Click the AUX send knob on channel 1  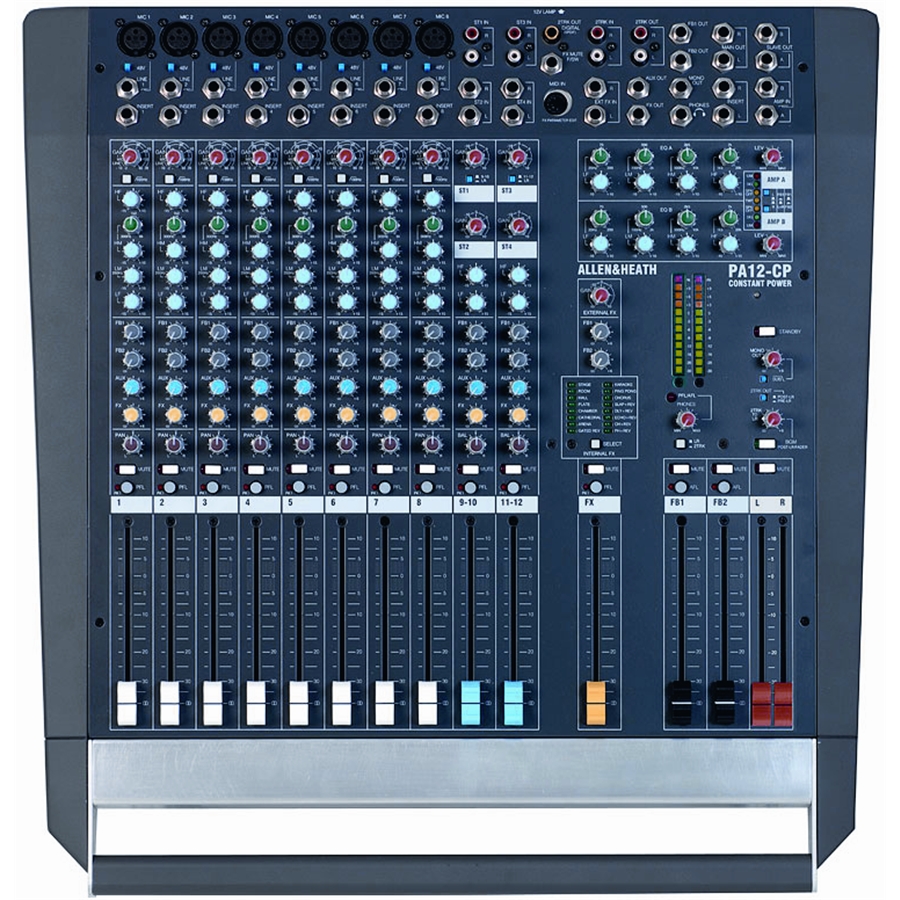131,386
